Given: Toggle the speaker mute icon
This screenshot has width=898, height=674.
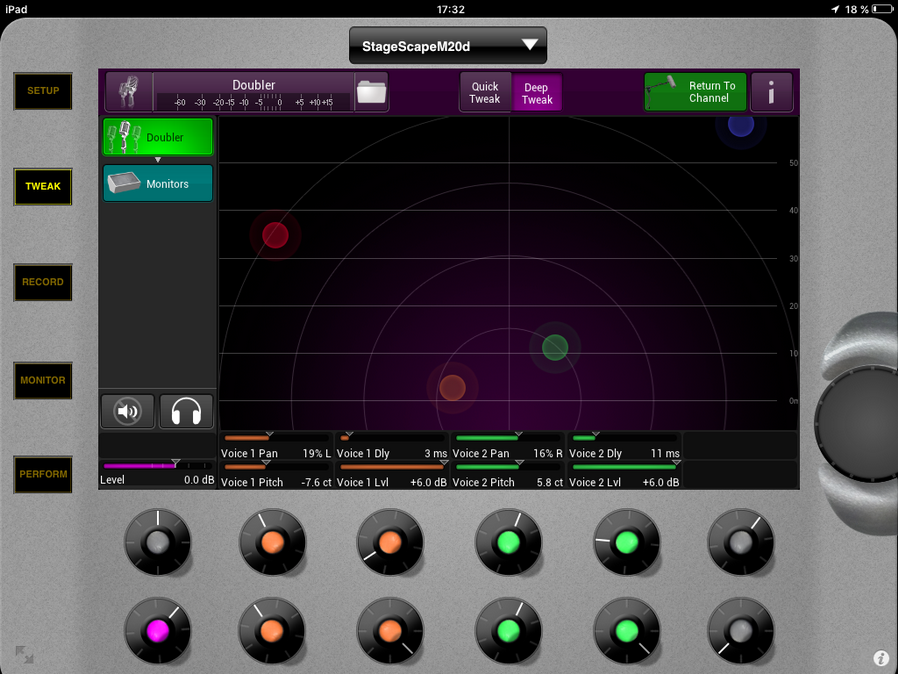Looking at the screenshot, I should tap(128, 411).
